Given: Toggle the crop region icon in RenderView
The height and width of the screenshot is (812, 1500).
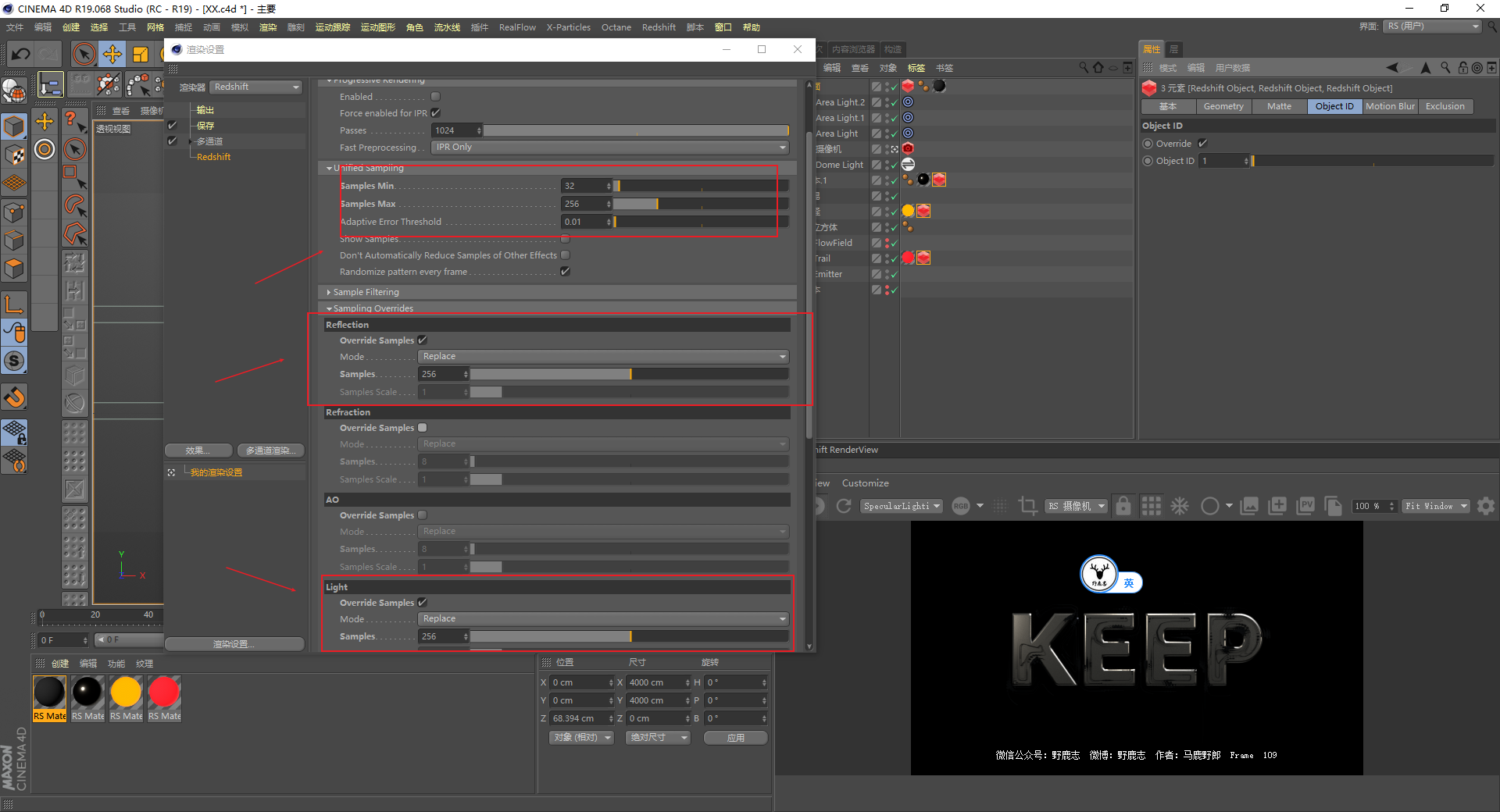Looking at the screenshot, I should (x=1028, y=506).
